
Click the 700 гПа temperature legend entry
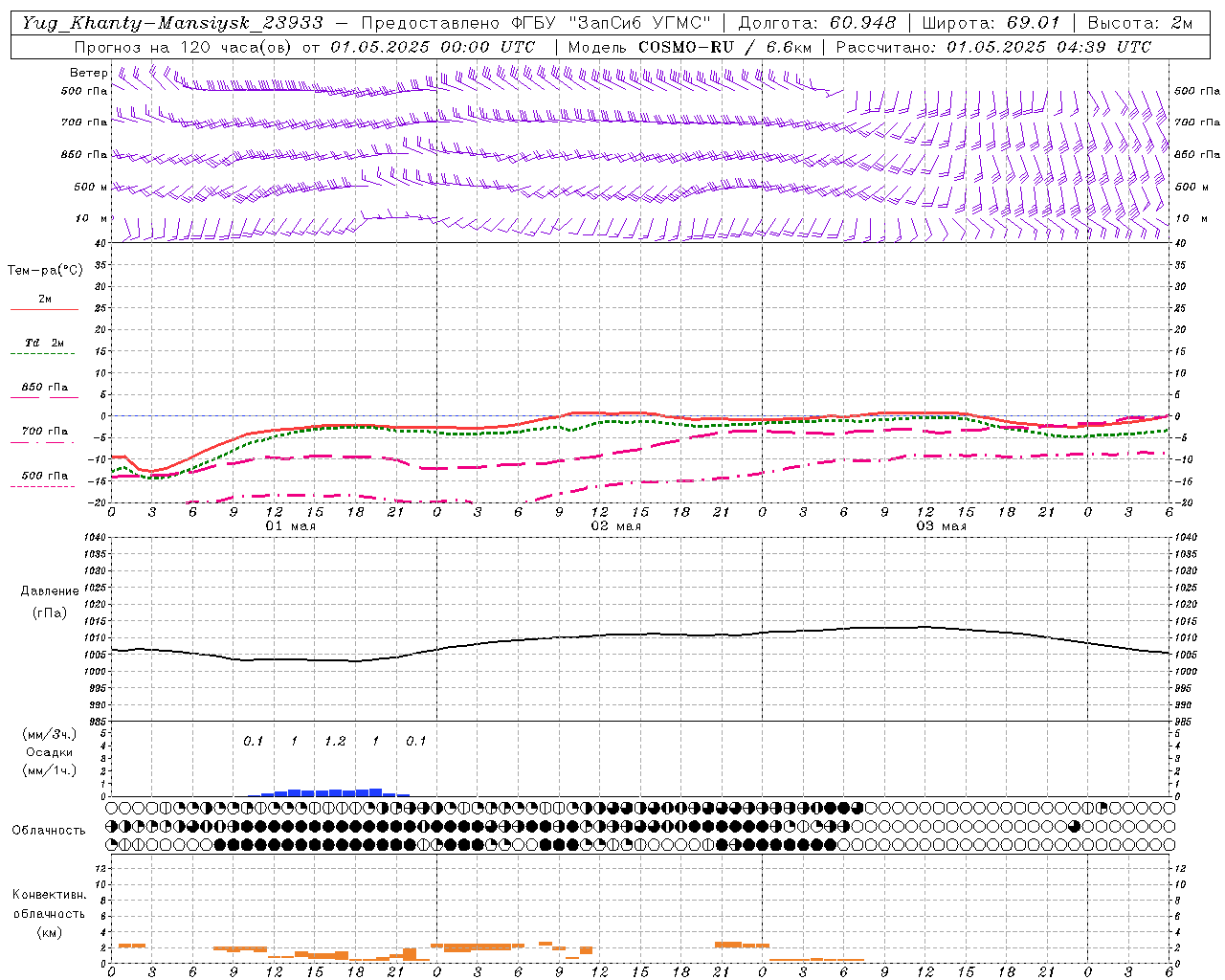click(44, 432)
